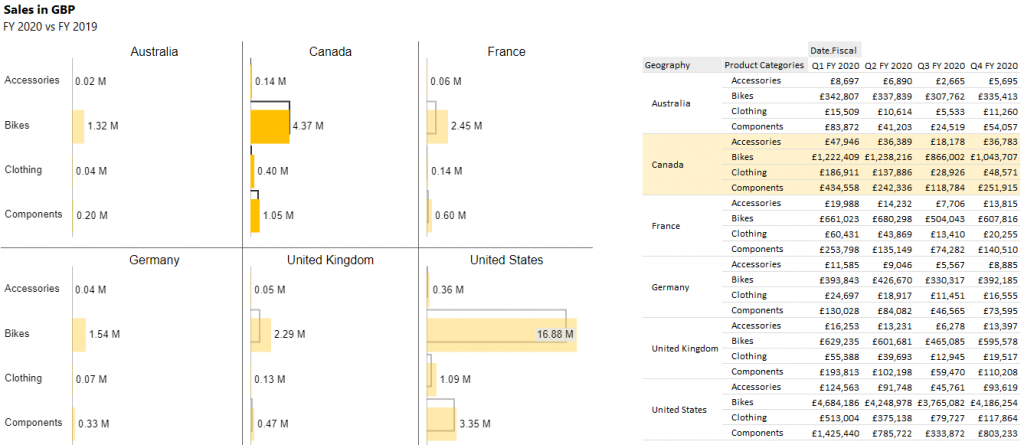Click the Germany Bikes 1.54 M bar

click(78, 334)
